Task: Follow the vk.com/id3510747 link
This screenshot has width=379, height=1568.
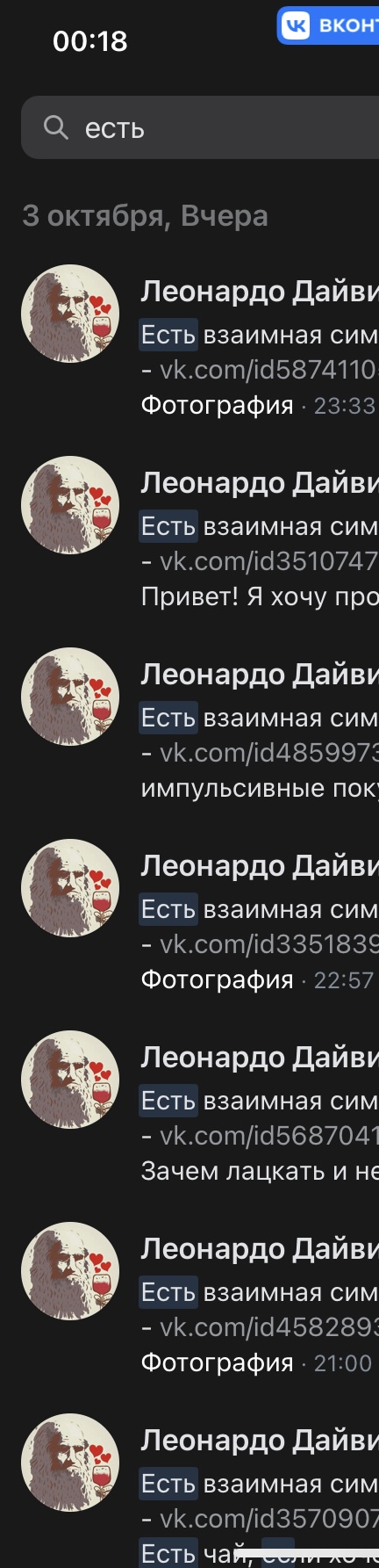Action: pyautogui.click(x=269, y=561)
